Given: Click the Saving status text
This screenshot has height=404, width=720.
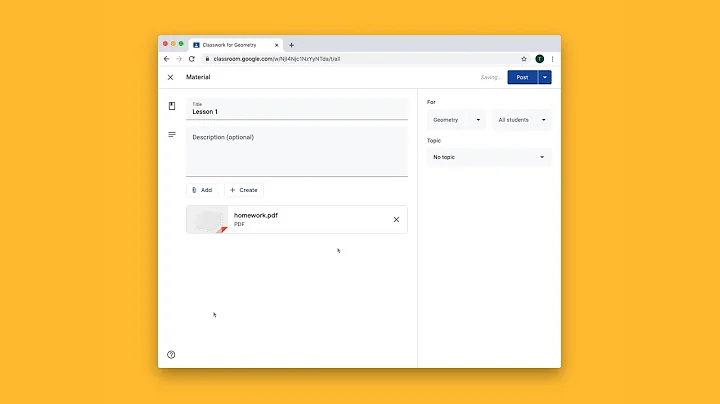Looking at the screenshot, I should [490, 77].
